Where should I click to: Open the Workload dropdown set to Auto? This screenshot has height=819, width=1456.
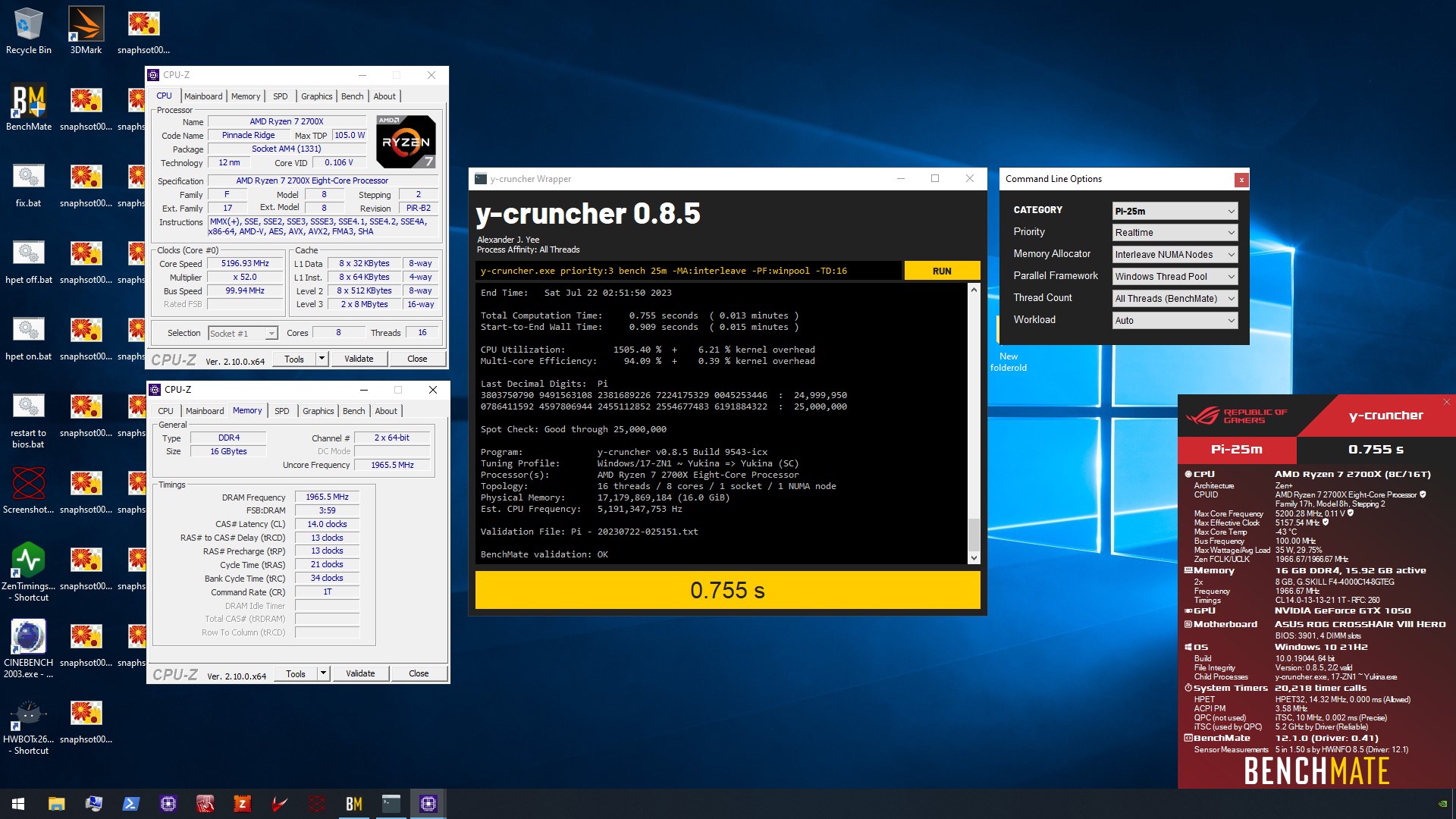coord(1175,321)
